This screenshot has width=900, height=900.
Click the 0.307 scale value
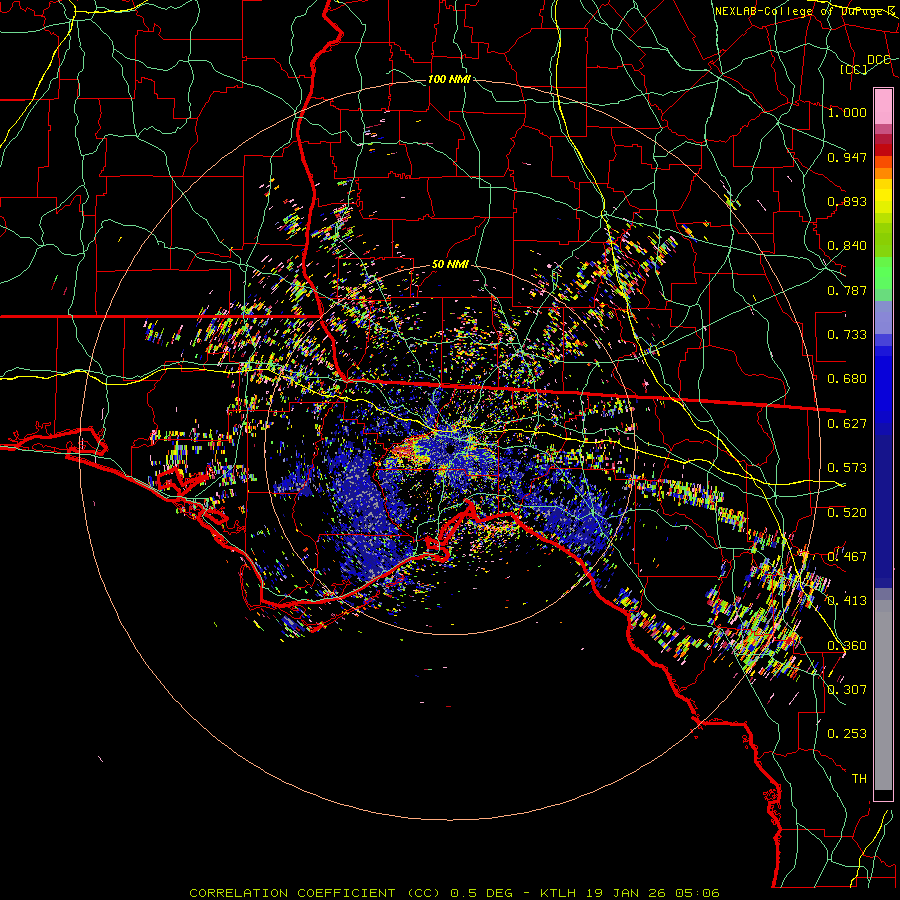847,689
